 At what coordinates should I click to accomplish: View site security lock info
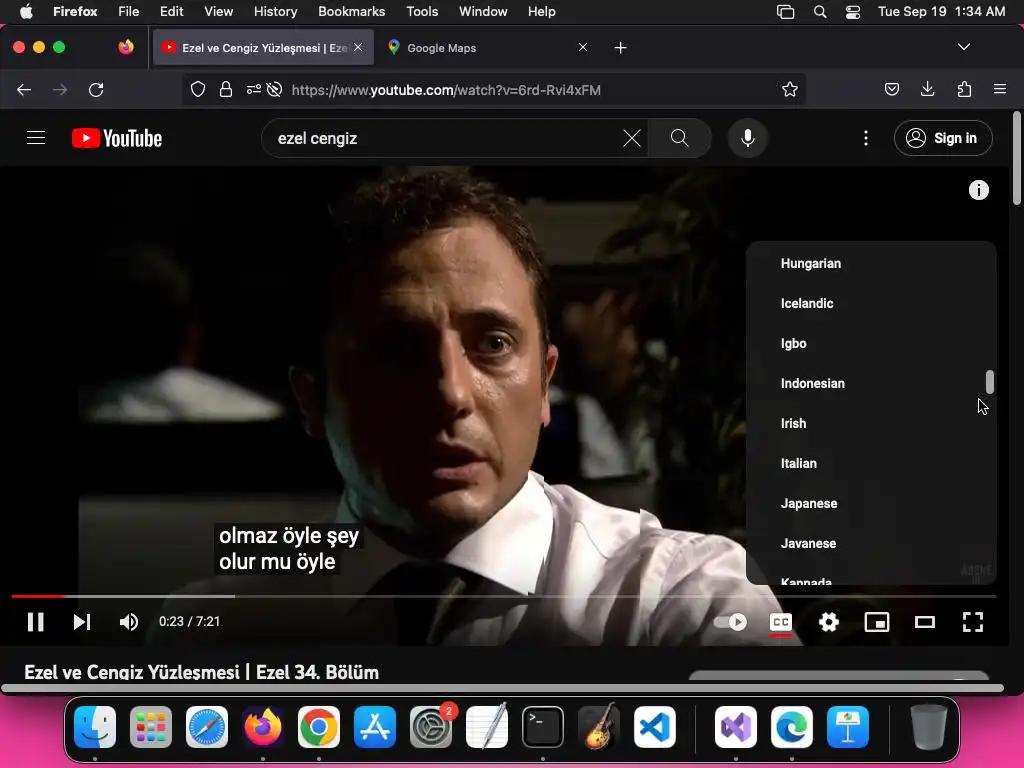coord(226,89)
